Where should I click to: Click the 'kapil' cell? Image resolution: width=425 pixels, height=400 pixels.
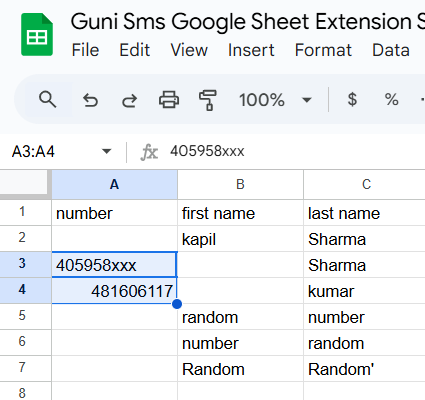(240, 239)
